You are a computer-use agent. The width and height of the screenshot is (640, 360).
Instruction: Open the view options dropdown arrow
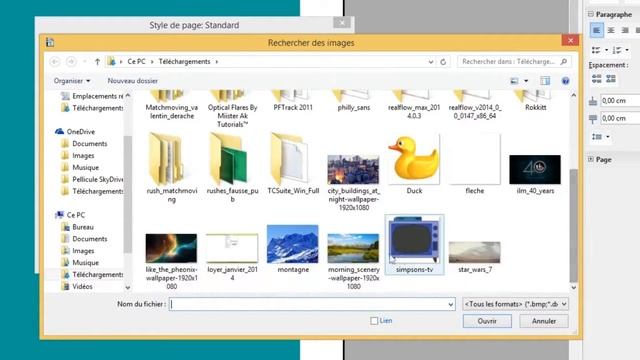(526, 81)
